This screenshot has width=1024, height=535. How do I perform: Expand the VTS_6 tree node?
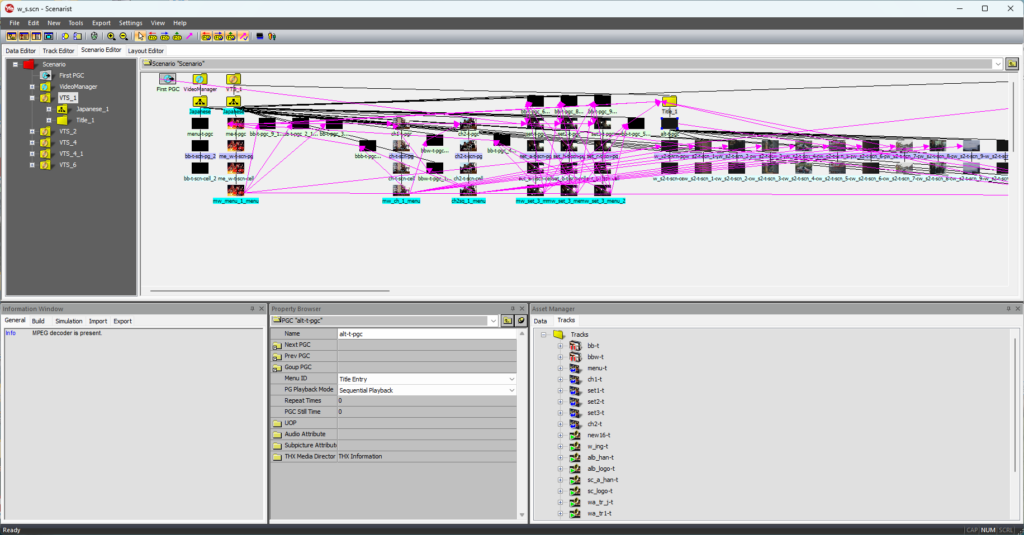tap(32, 165)
